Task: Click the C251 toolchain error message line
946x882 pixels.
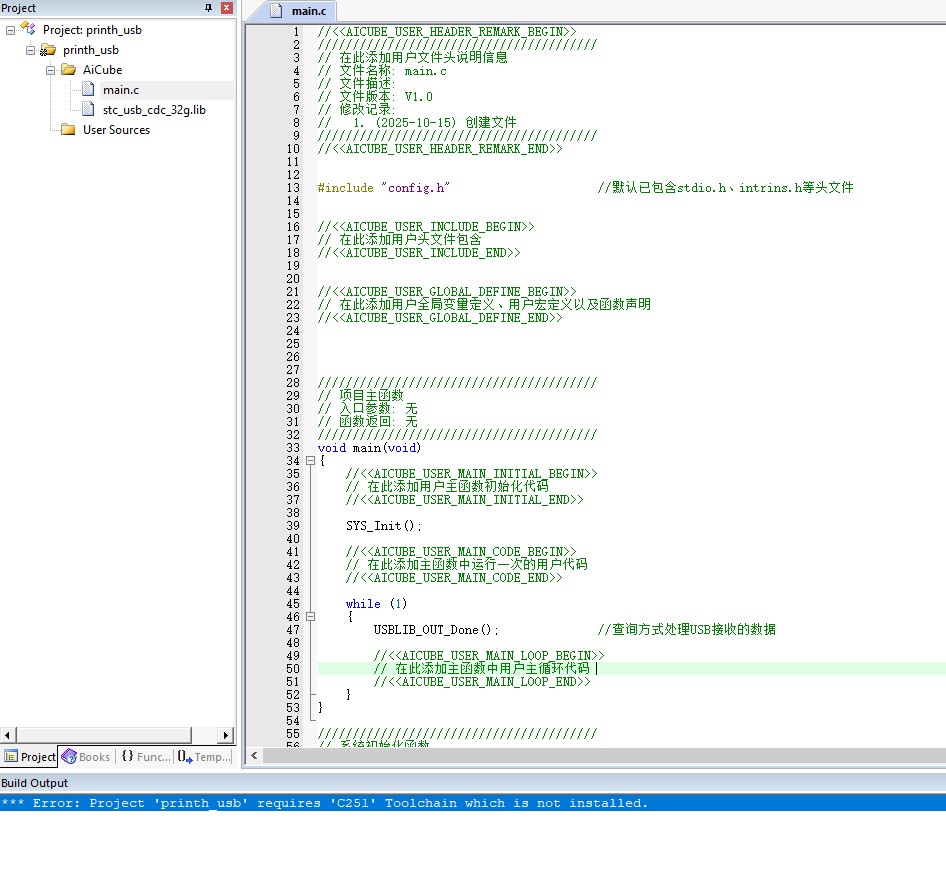Action: pos(324,803)
